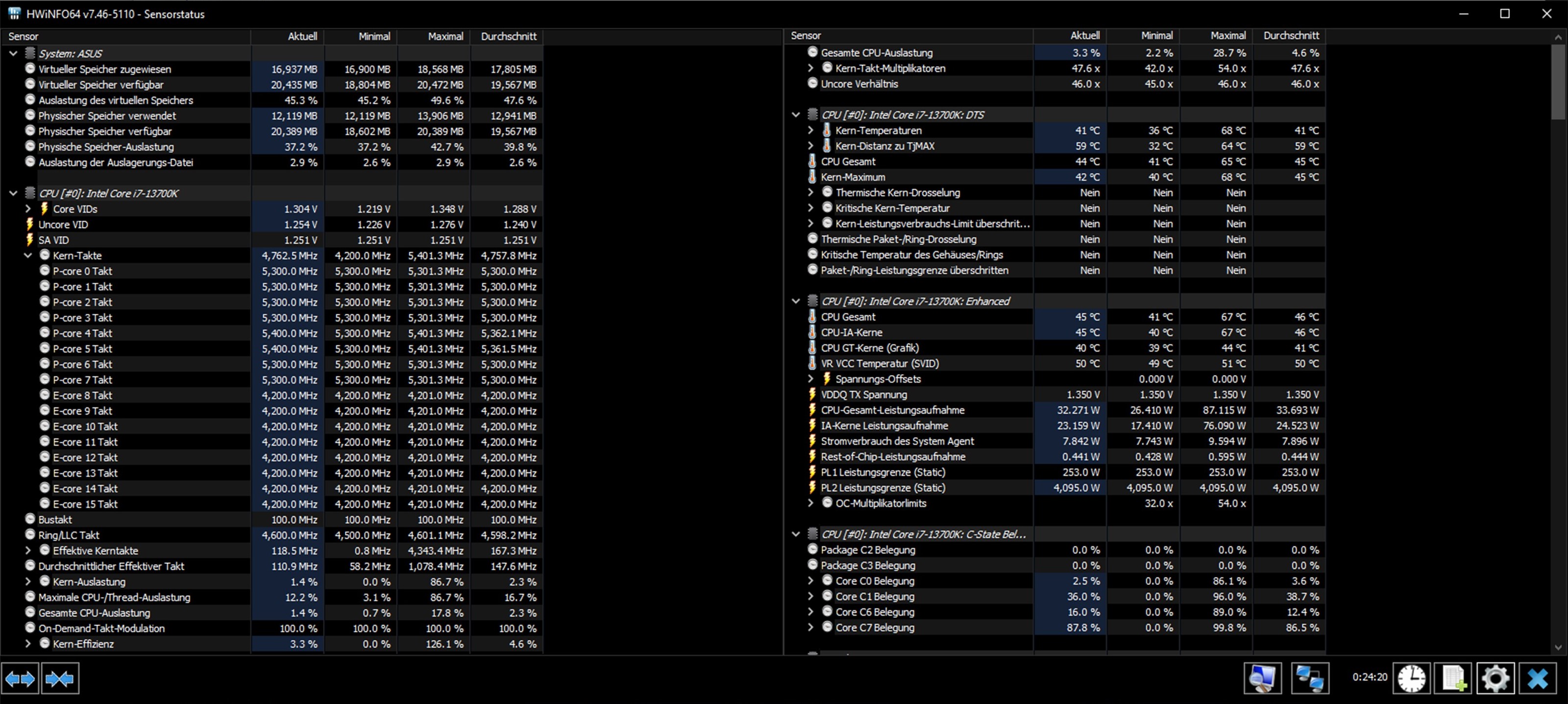Collapse the System: ASUS group
Image resolution: width=1568 pixels, height=704 pixels.
13,53
